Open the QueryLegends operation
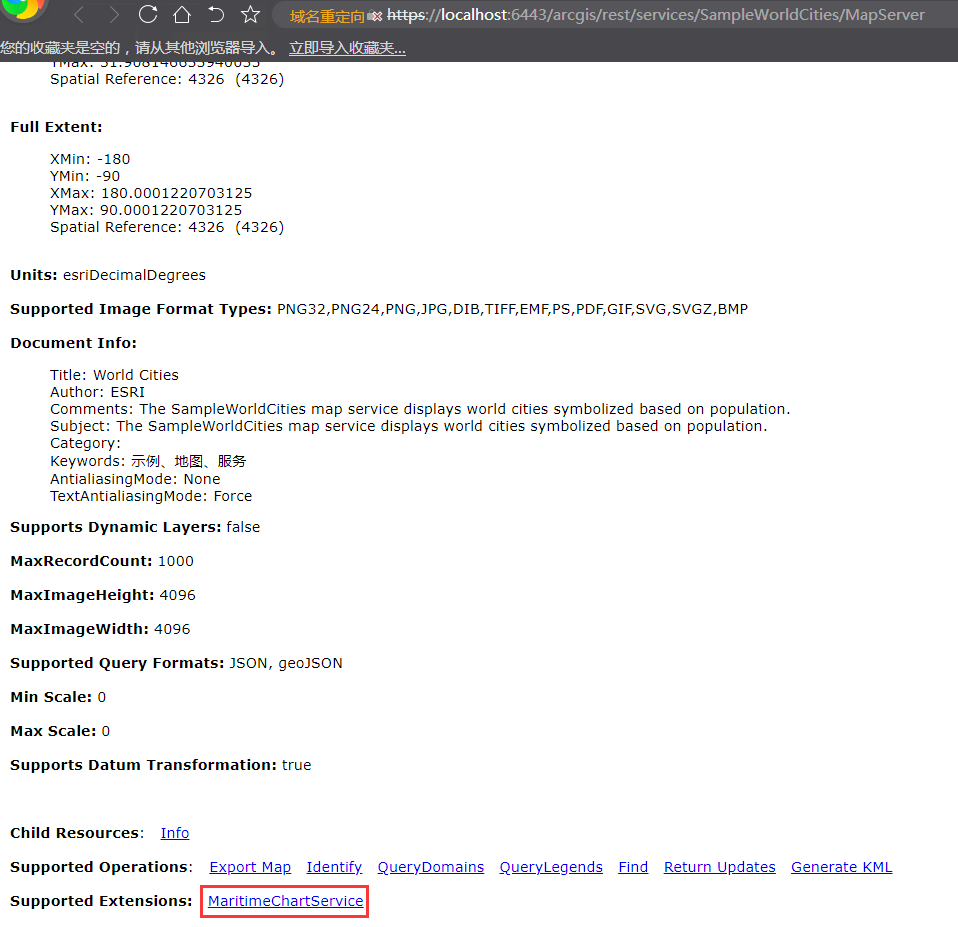 [551, 866]
